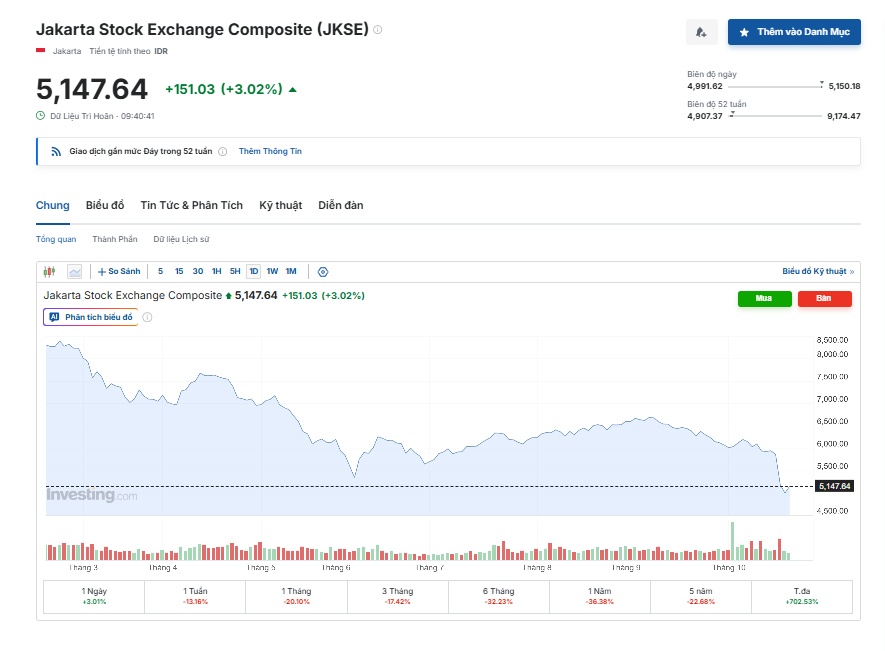Click the So Sánh compare button
Image resolution: width=885 pixels, height=651 pixels.
[119, 272]
